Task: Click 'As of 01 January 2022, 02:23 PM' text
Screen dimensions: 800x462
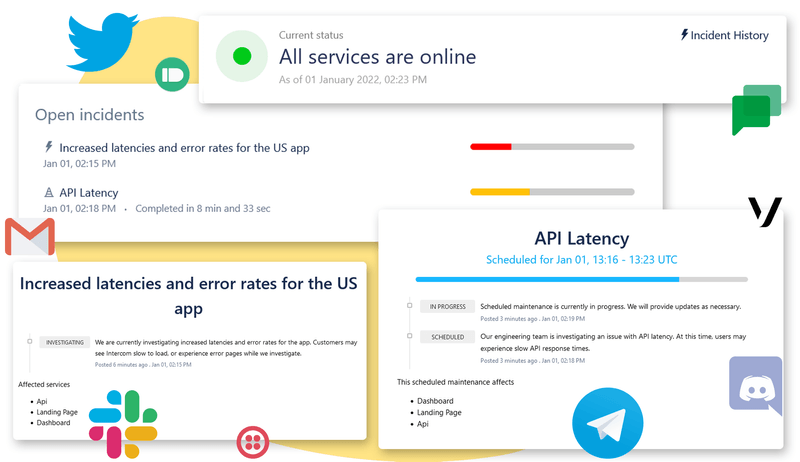Action: pyautogui.click(x=353, y=80)
